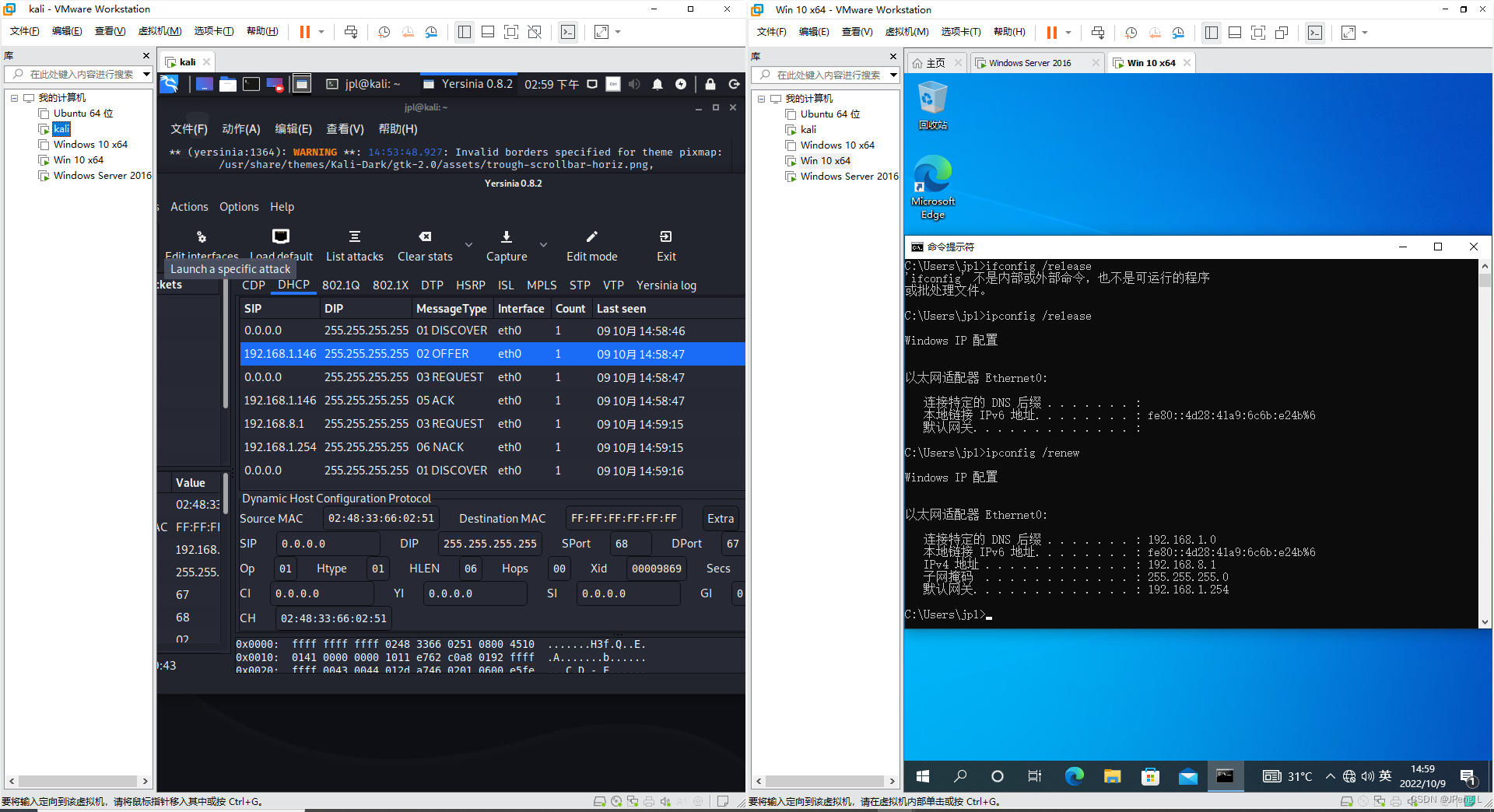1494x812 pixels.
Task: Open File Explorer from Windows taskbar
Action: click(1112, 776)
